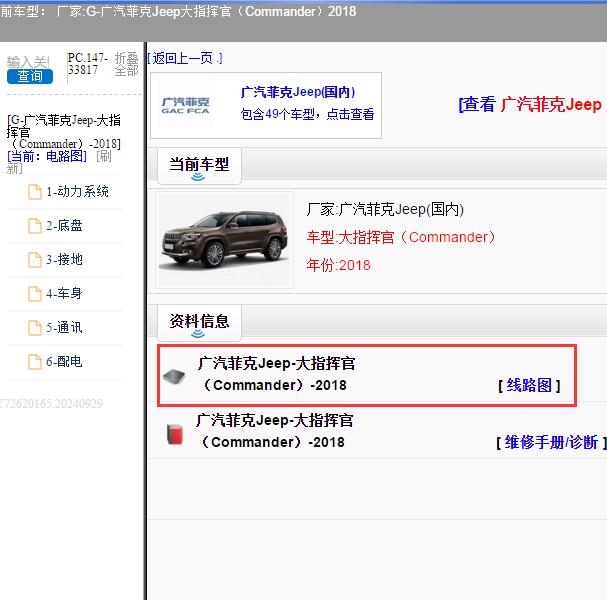
Task: Click the Commander car photo thumbnail
Action: click(225, 240)
